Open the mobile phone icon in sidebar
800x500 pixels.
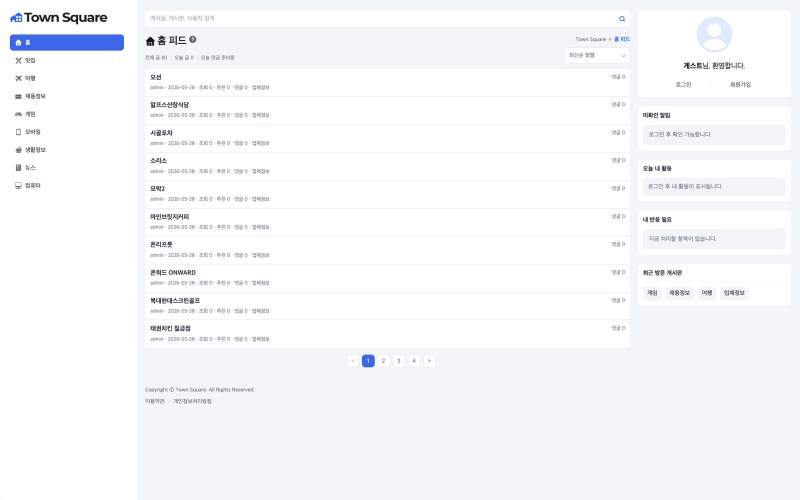pos(18,132)
